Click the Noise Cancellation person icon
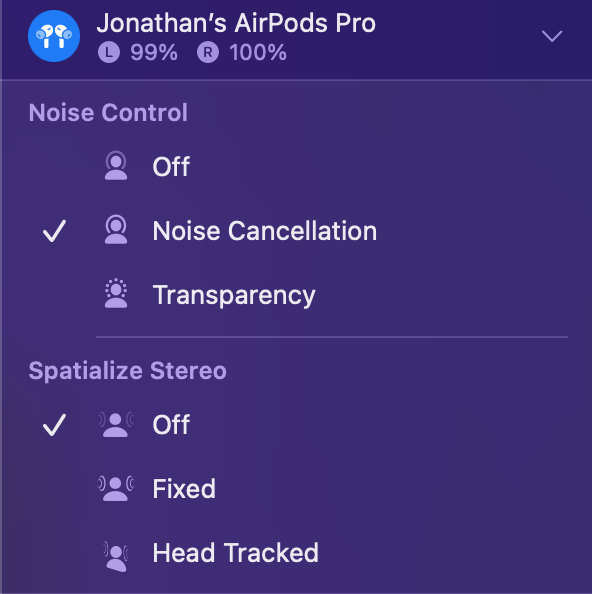The width and height of the screenshot is (592, 594). pos(116,230)
